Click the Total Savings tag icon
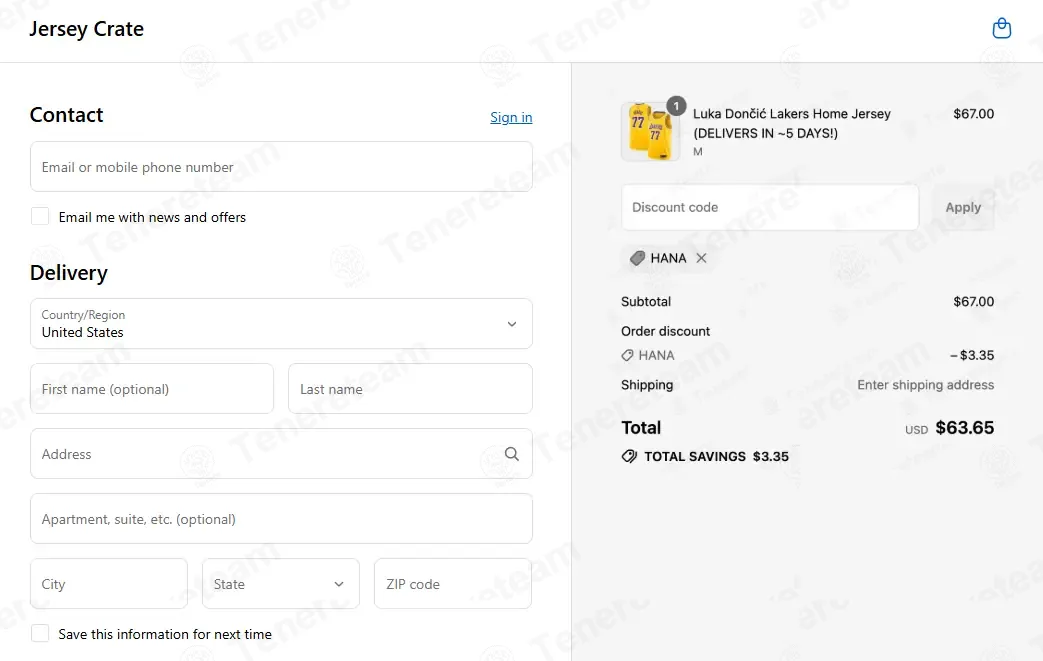The width and height of the screenshot is (1043, 661). (629, 456)
